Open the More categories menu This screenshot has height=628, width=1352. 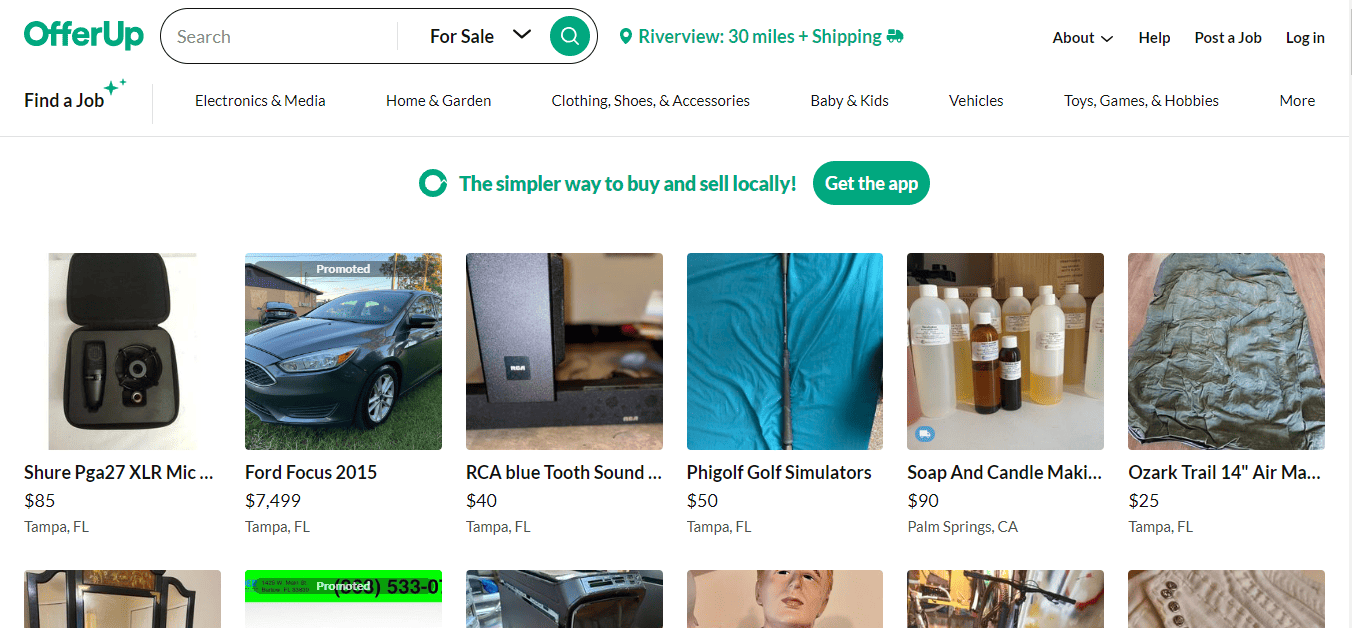tap(1297, 100)
